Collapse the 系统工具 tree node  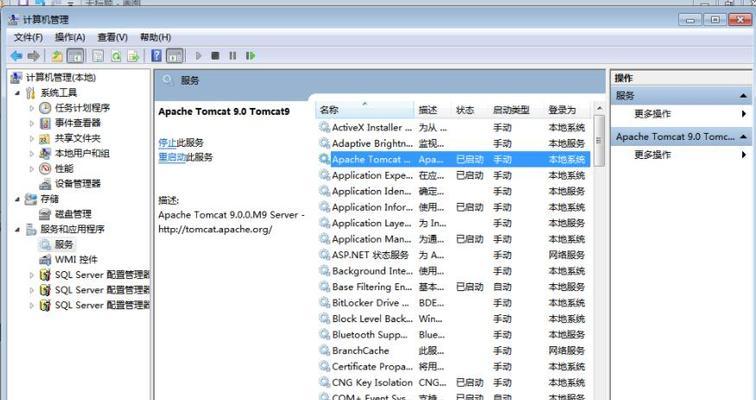(17, 93)
